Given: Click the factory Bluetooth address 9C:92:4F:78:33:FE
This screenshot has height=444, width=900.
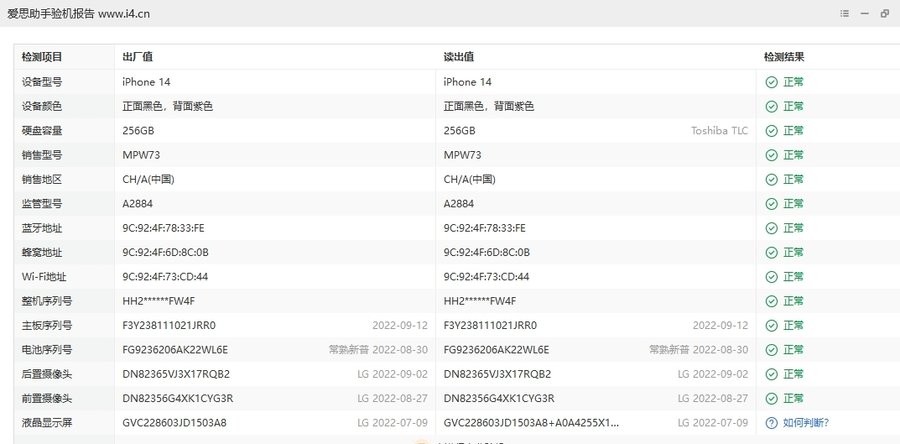Looking at the screenshot, I should click(164, 228).
